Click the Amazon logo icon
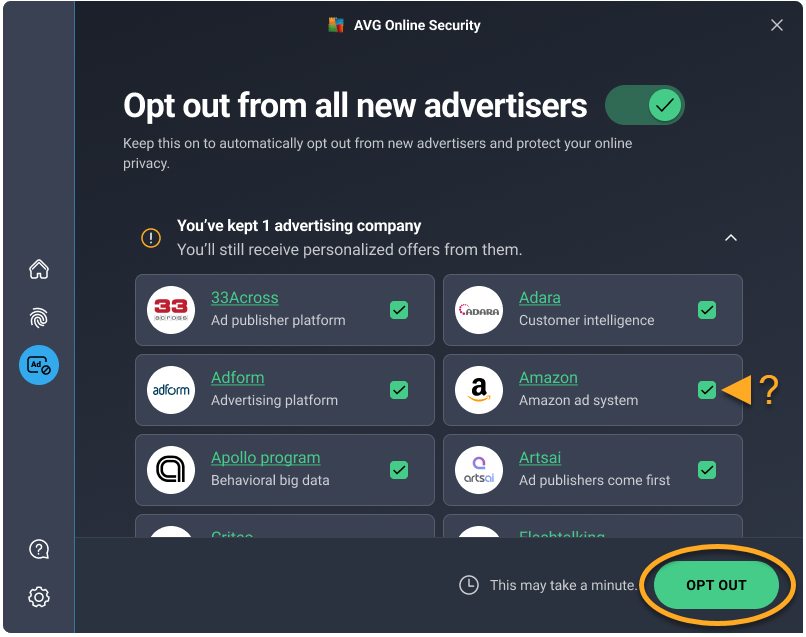This screenshot has height=637, width=806. click(479, 390)
